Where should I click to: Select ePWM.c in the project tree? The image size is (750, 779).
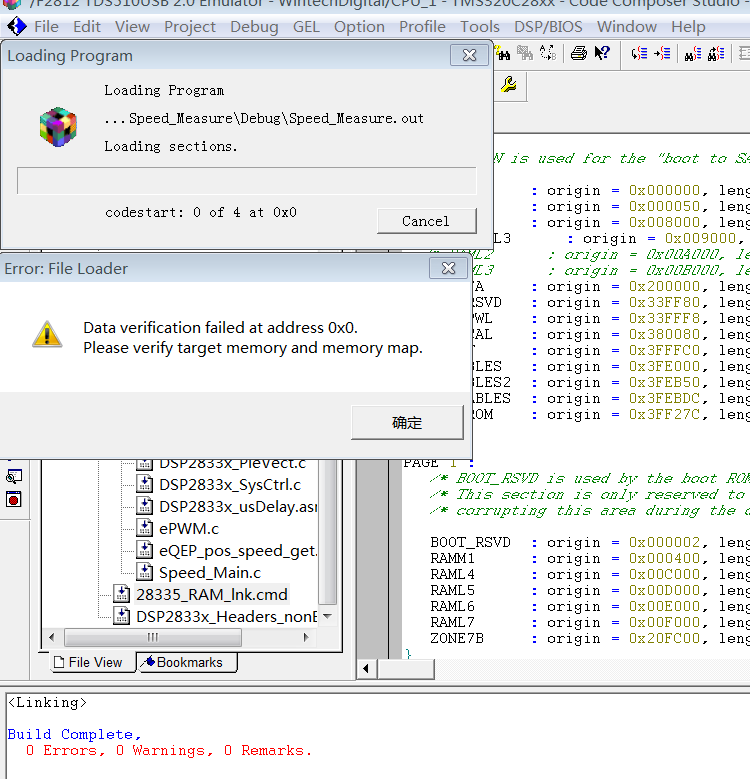point(189,529)
